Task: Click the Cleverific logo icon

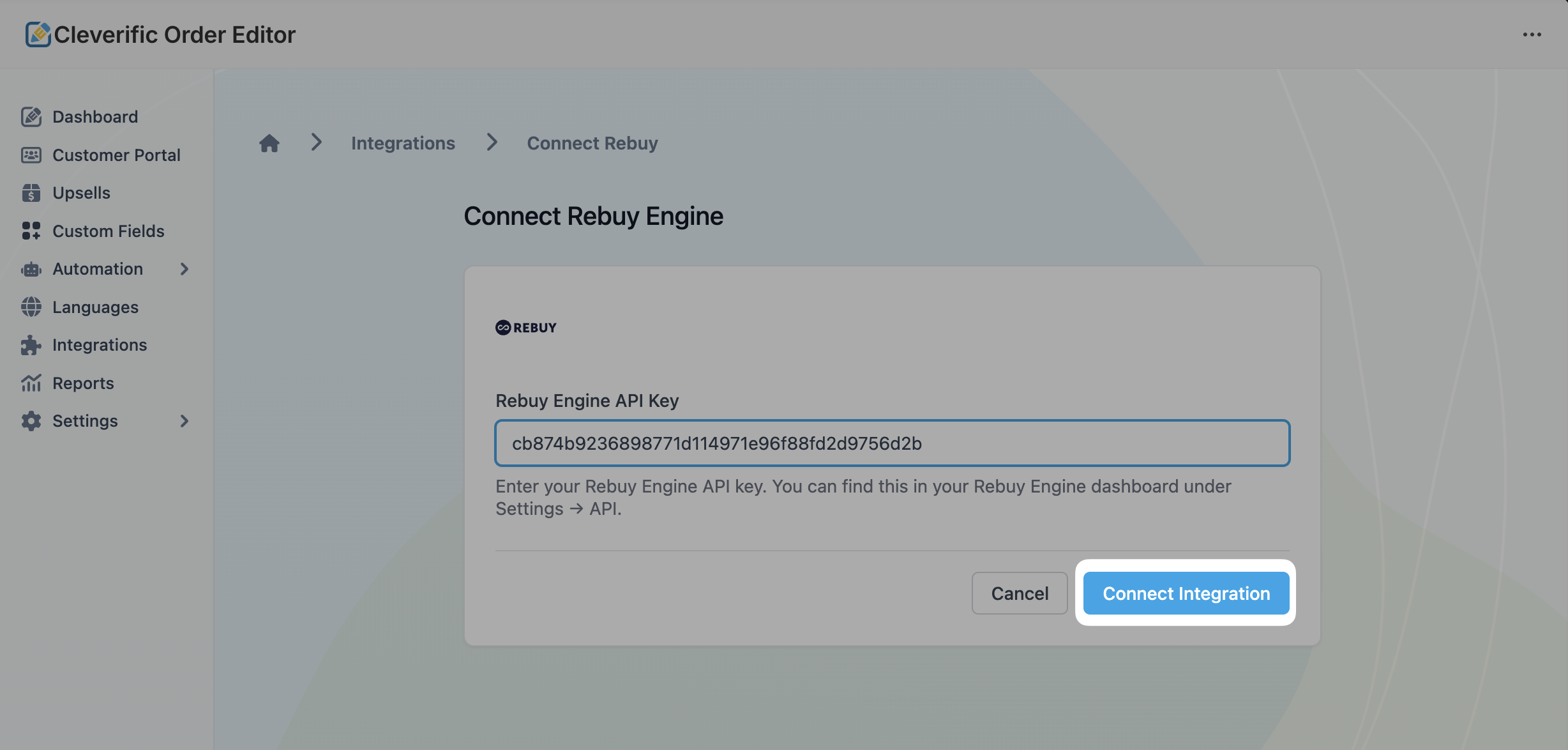Action: (38, 34)
